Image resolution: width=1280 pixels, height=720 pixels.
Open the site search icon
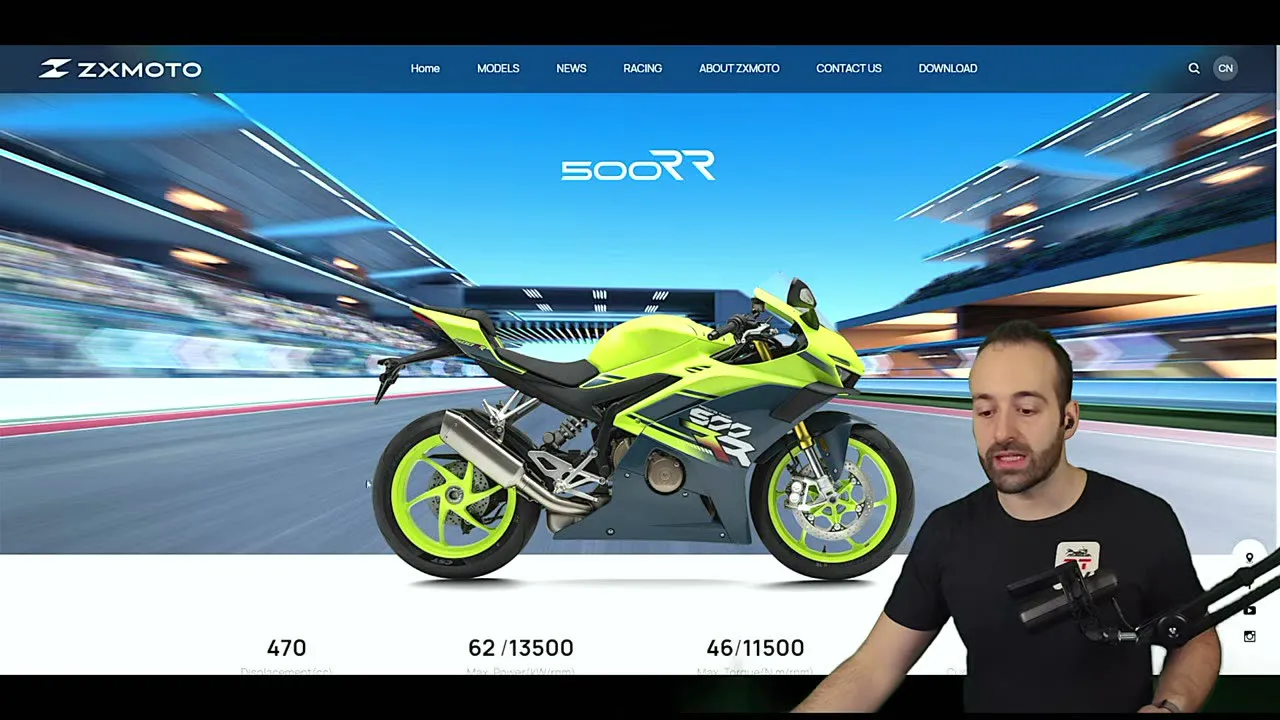click(1193, 68)
